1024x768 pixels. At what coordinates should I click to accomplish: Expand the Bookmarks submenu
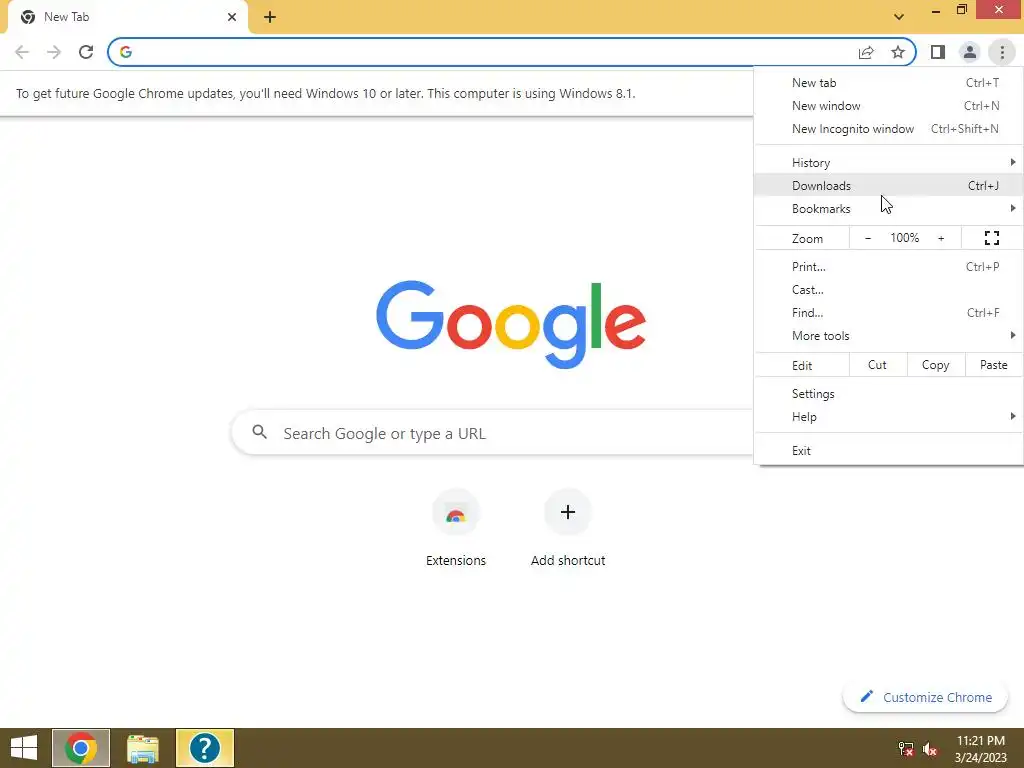point(888,208)
